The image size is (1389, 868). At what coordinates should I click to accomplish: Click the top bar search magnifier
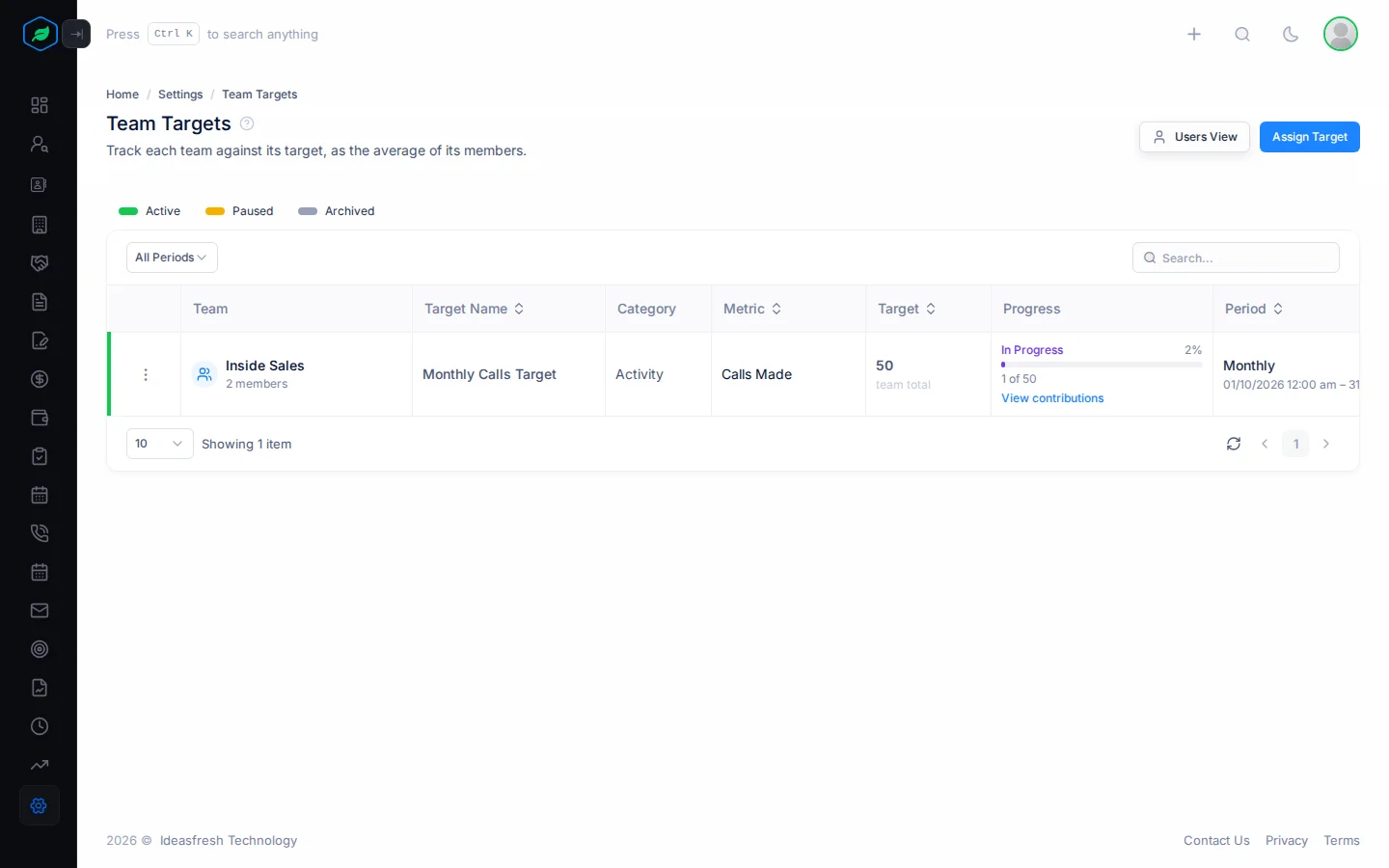click(x=1242, y=34)
